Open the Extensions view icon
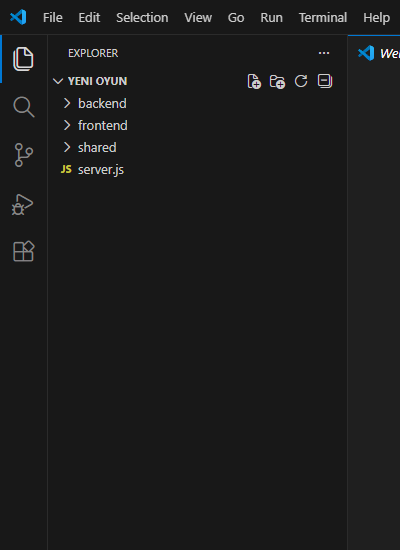This screenshot has width=400, height=550. 24,251
